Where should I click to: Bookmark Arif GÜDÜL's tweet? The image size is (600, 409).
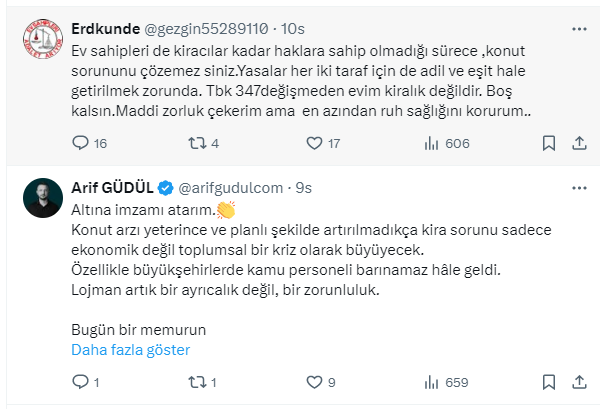click(548, 381)
